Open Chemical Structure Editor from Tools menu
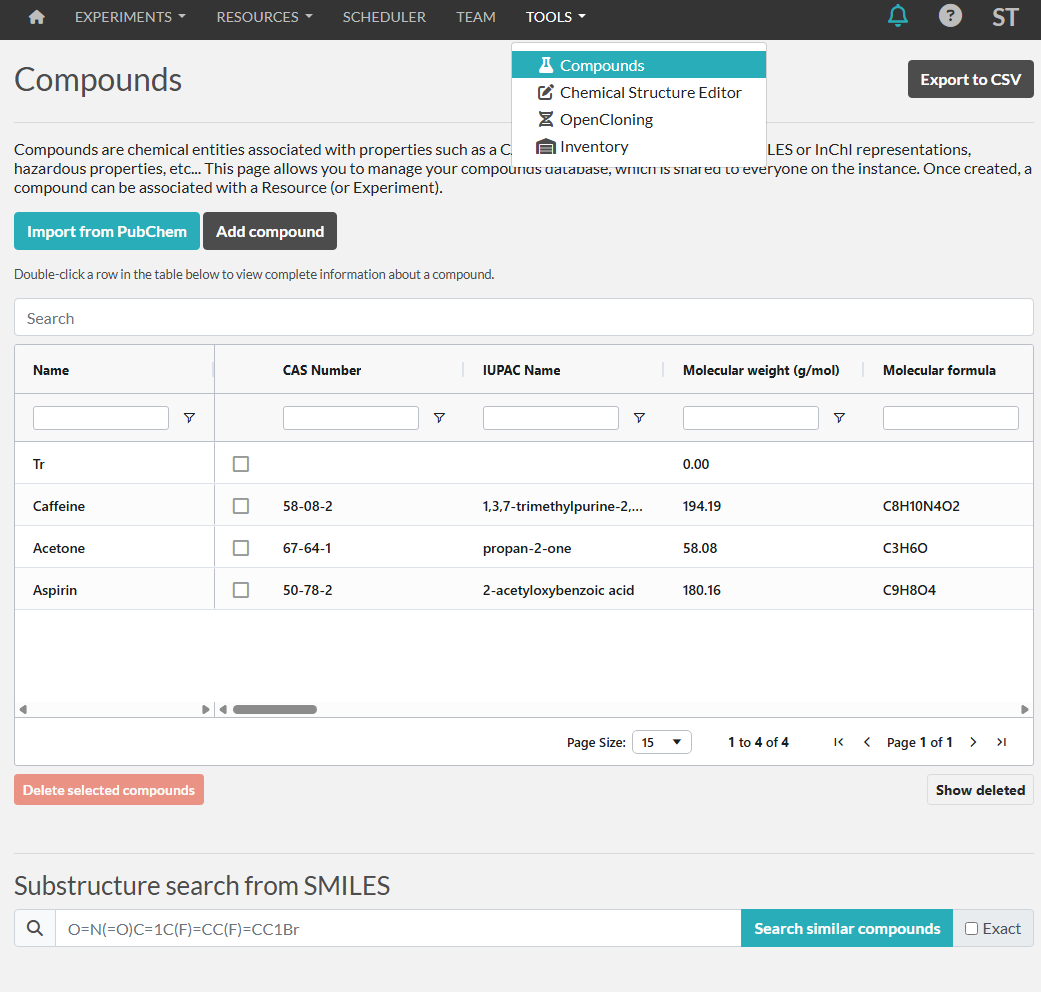The height and width of the screenshot is (992, 1041). [650, 92]
